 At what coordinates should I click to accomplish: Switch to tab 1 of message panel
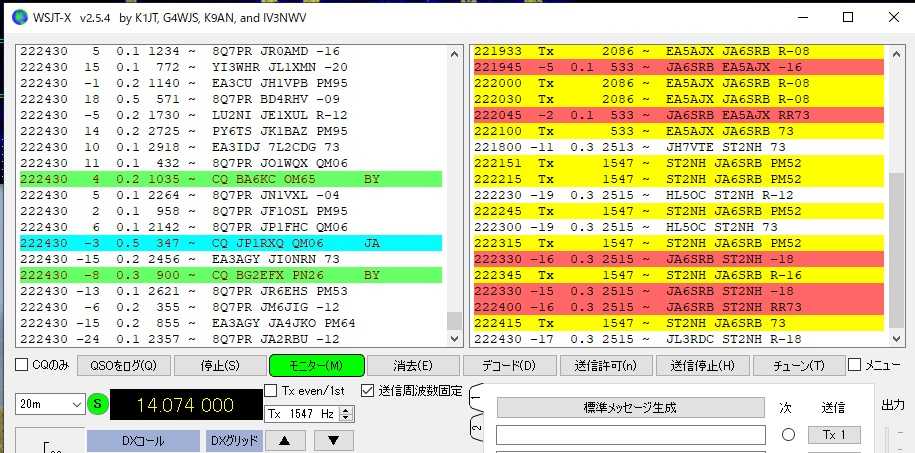pyautogui.click(x=477, y=399)
